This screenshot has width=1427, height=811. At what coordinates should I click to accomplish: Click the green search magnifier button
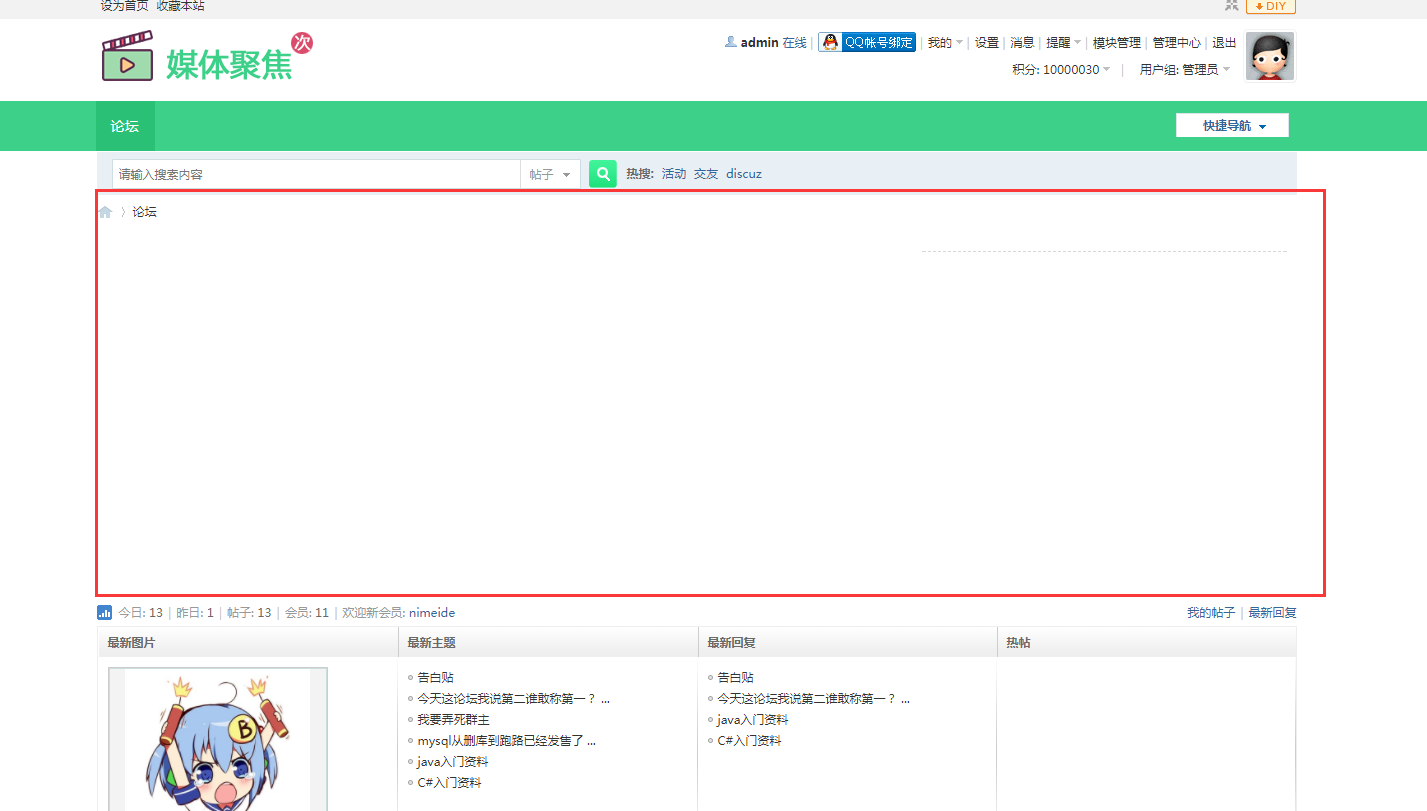pos(603,174)
